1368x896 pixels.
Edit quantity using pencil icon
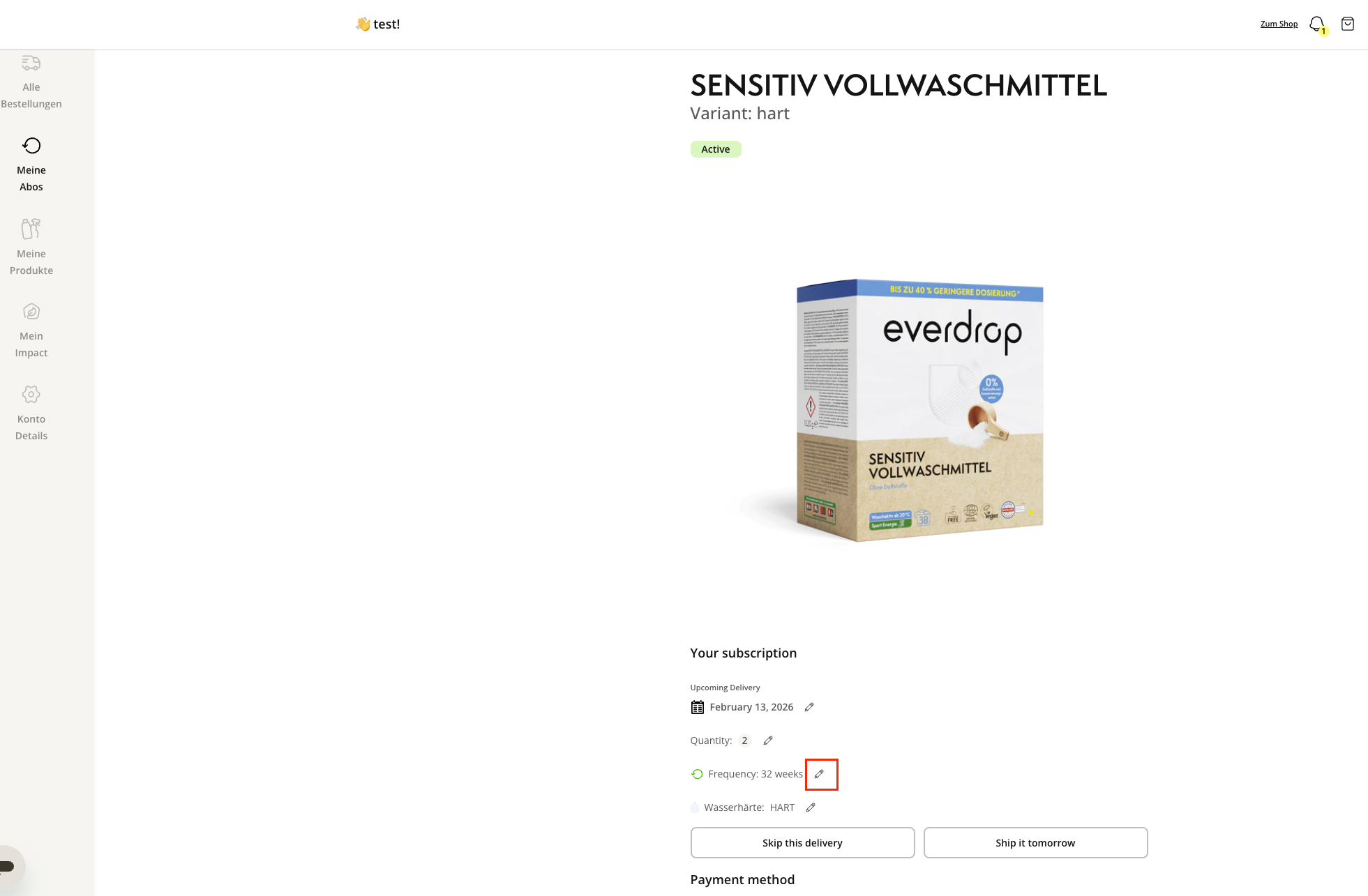768,741
